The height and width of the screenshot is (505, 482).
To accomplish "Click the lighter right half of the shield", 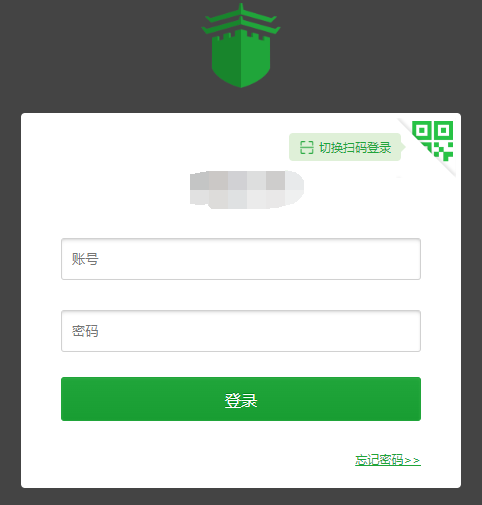I will [x=256, y=59].
